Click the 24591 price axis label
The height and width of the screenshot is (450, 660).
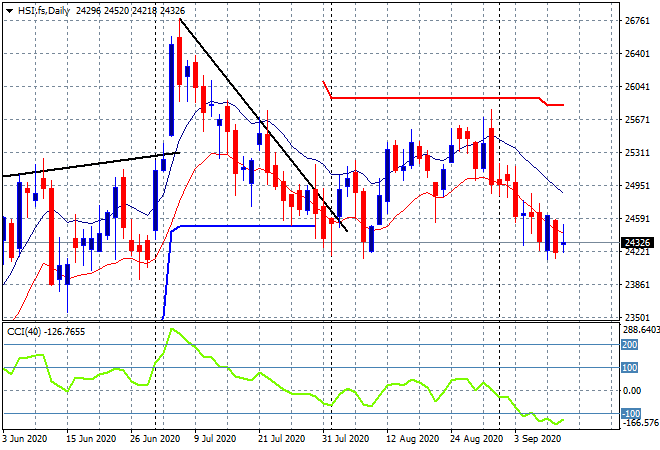[637, 219]
